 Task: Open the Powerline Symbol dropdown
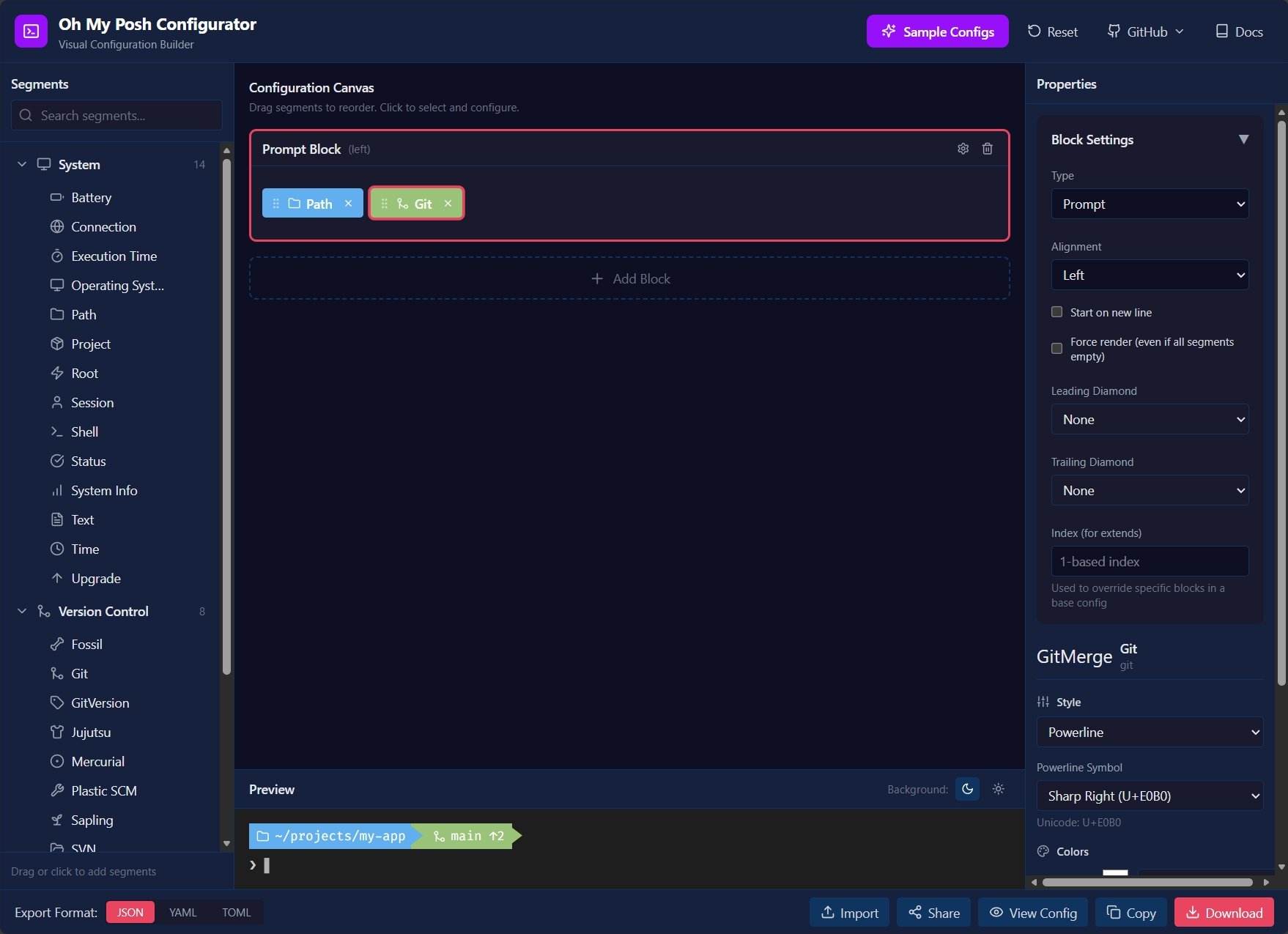click(x=1150, y=796)
